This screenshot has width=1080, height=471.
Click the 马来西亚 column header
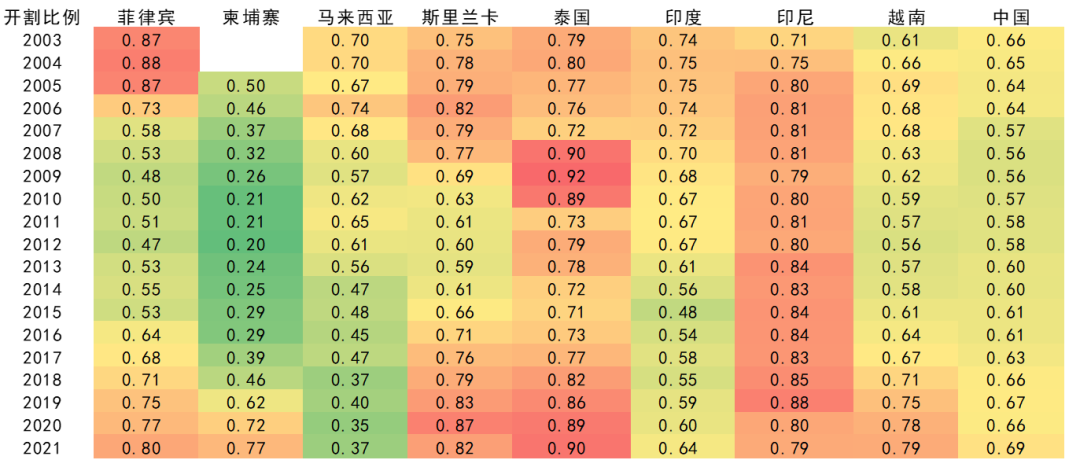click(355, 18)
